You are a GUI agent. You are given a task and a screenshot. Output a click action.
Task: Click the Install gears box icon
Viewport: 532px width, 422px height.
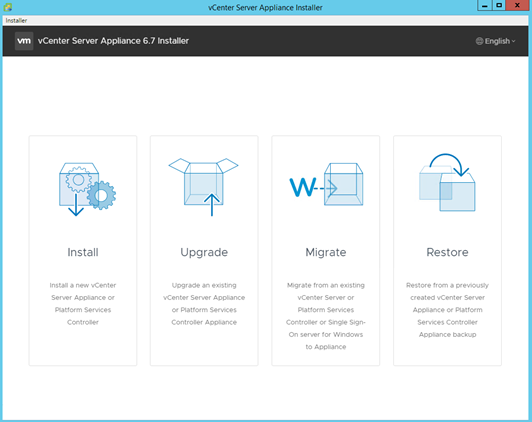(87, 189)
